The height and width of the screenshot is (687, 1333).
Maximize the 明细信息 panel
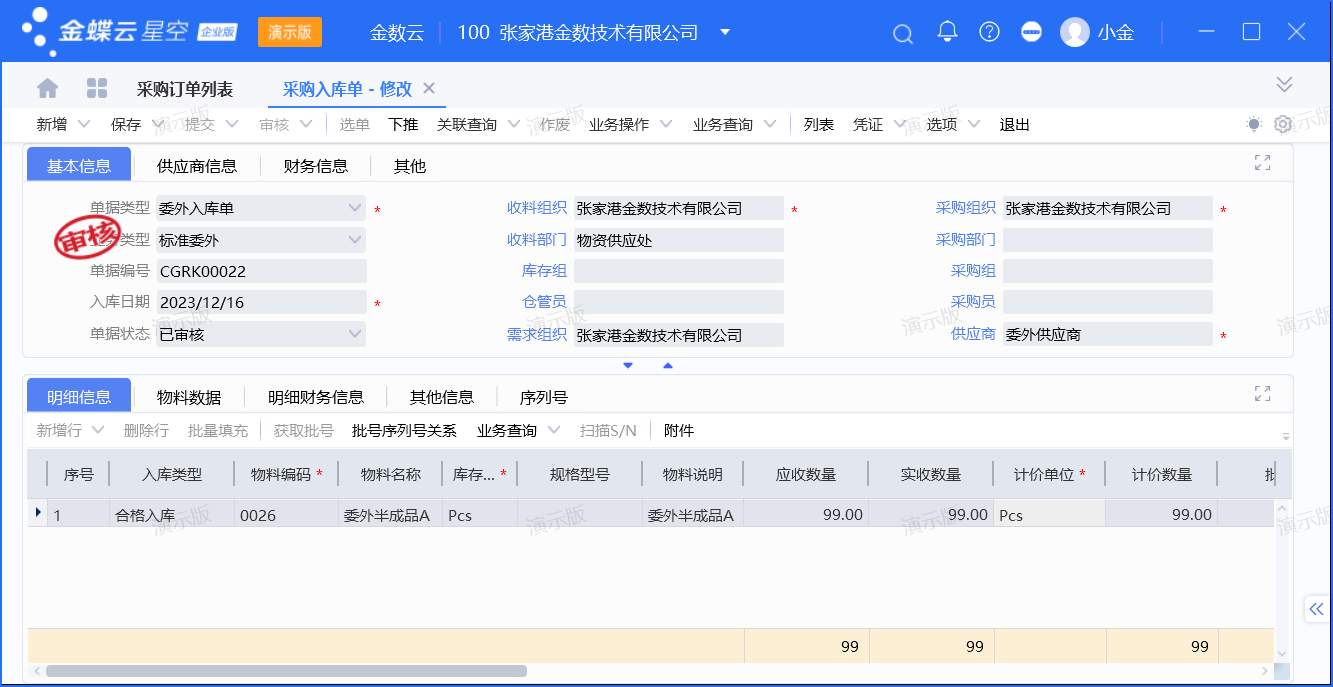pyautogui.click(x=1262, y=394)
